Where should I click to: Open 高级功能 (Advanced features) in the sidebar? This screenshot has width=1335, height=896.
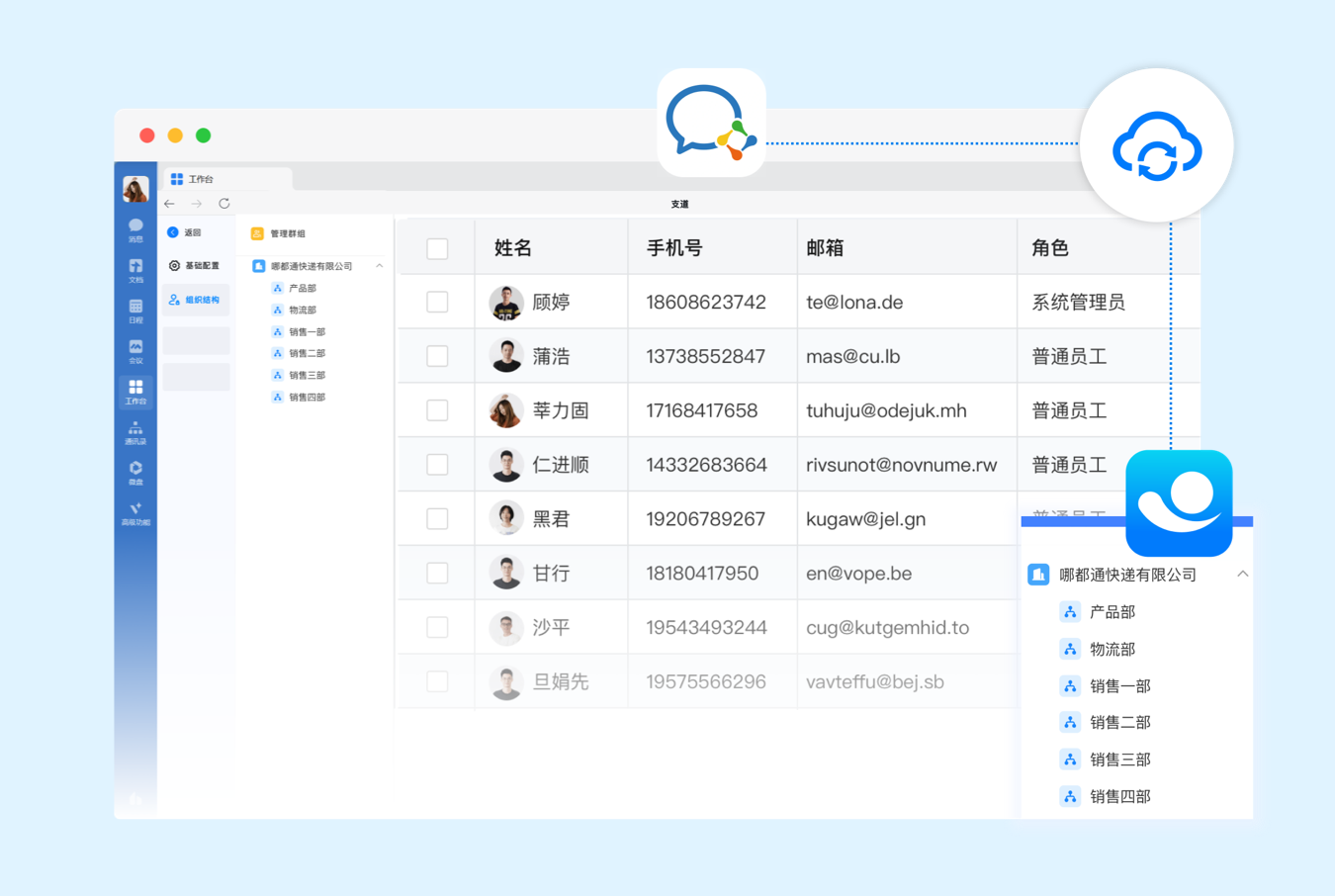(x=135, y=513)
